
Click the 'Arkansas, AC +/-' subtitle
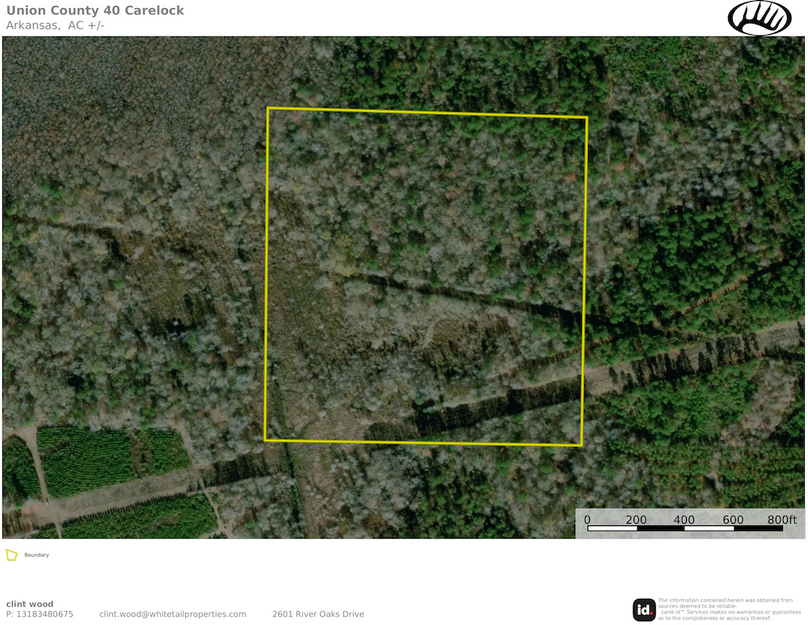pos(55,25)
